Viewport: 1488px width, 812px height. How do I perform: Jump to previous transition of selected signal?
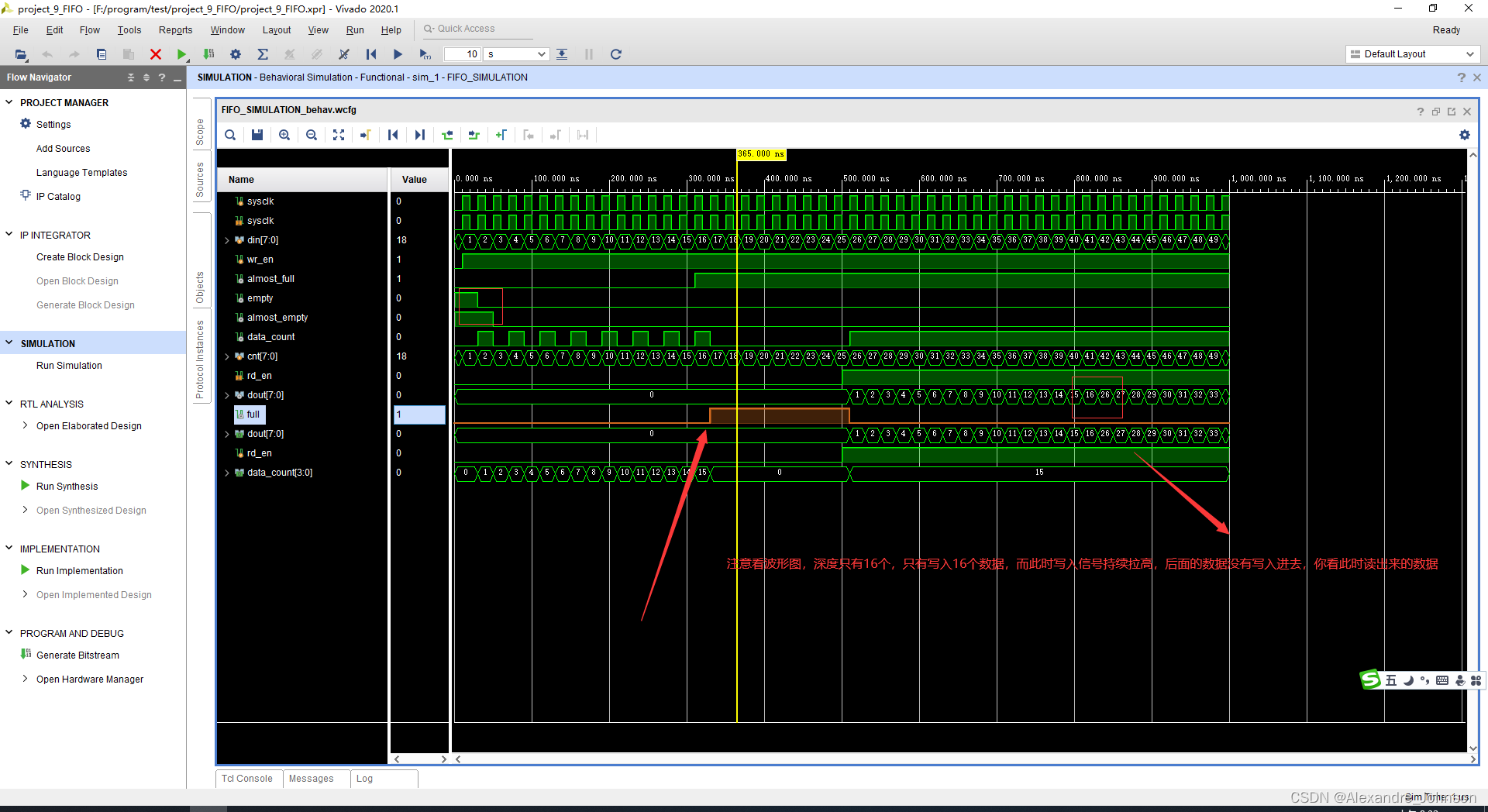393,135
